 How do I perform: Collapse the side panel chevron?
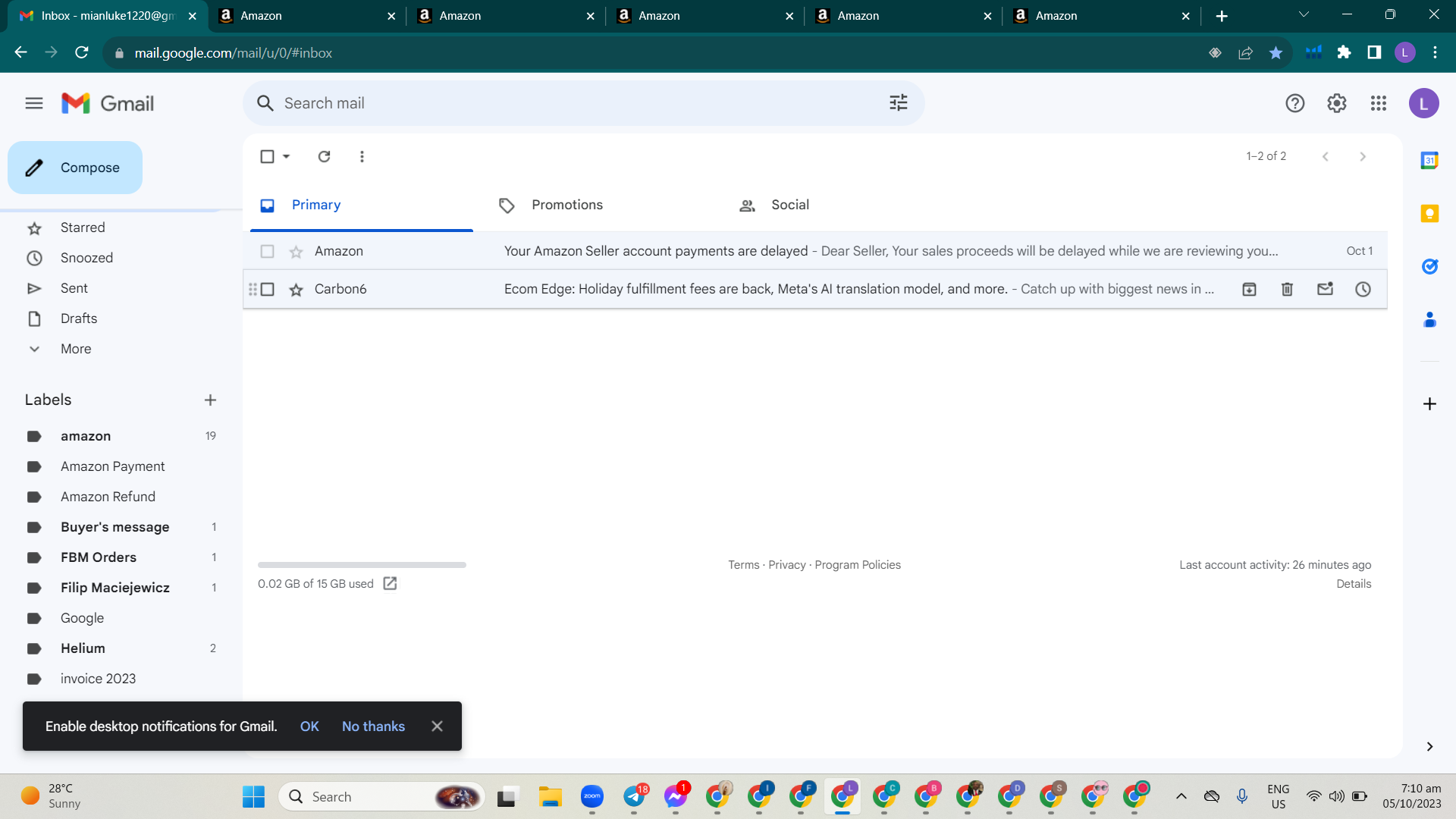[1429, 746]
